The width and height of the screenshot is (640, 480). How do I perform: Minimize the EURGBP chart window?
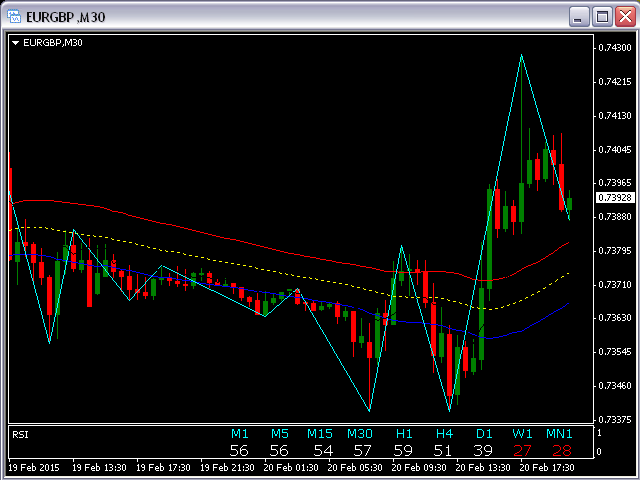coord(578,17)
